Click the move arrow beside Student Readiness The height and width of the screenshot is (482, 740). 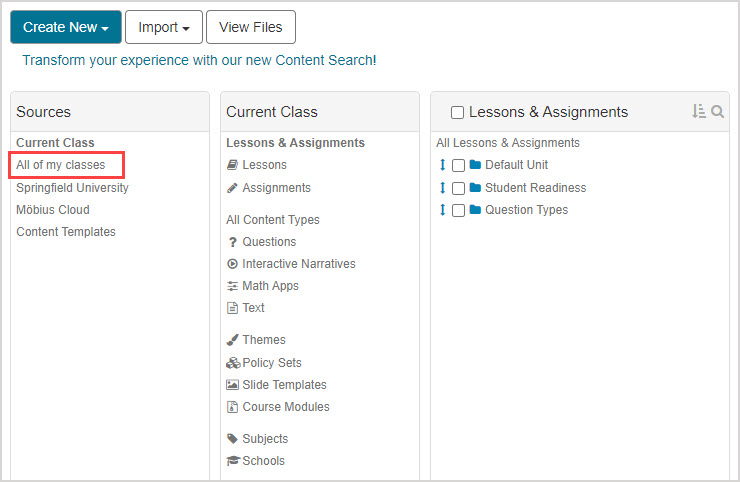pos(442,188)
